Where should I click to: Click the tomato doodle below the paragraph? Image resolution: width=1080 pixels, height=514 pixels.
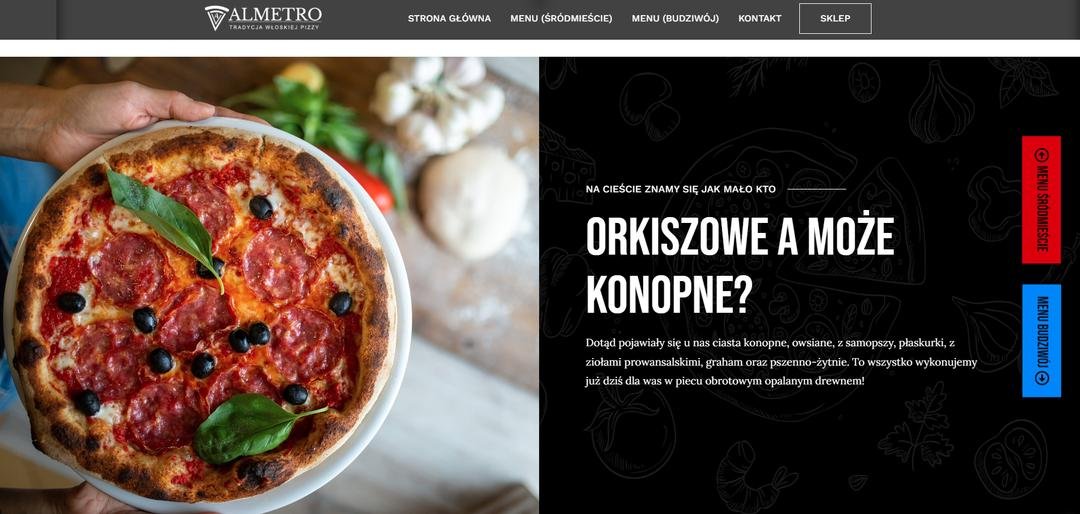coord(632,433)
